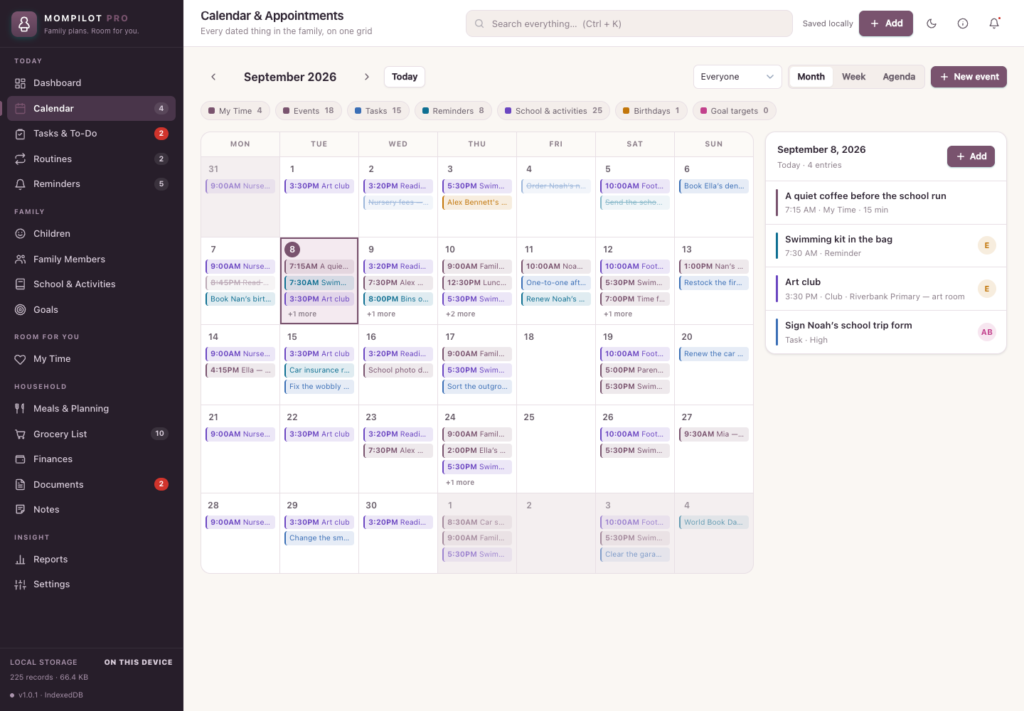This screenshot has height=711, width=1024.
Task: Open the Everyone person dropdown
Action: [737, 77]
